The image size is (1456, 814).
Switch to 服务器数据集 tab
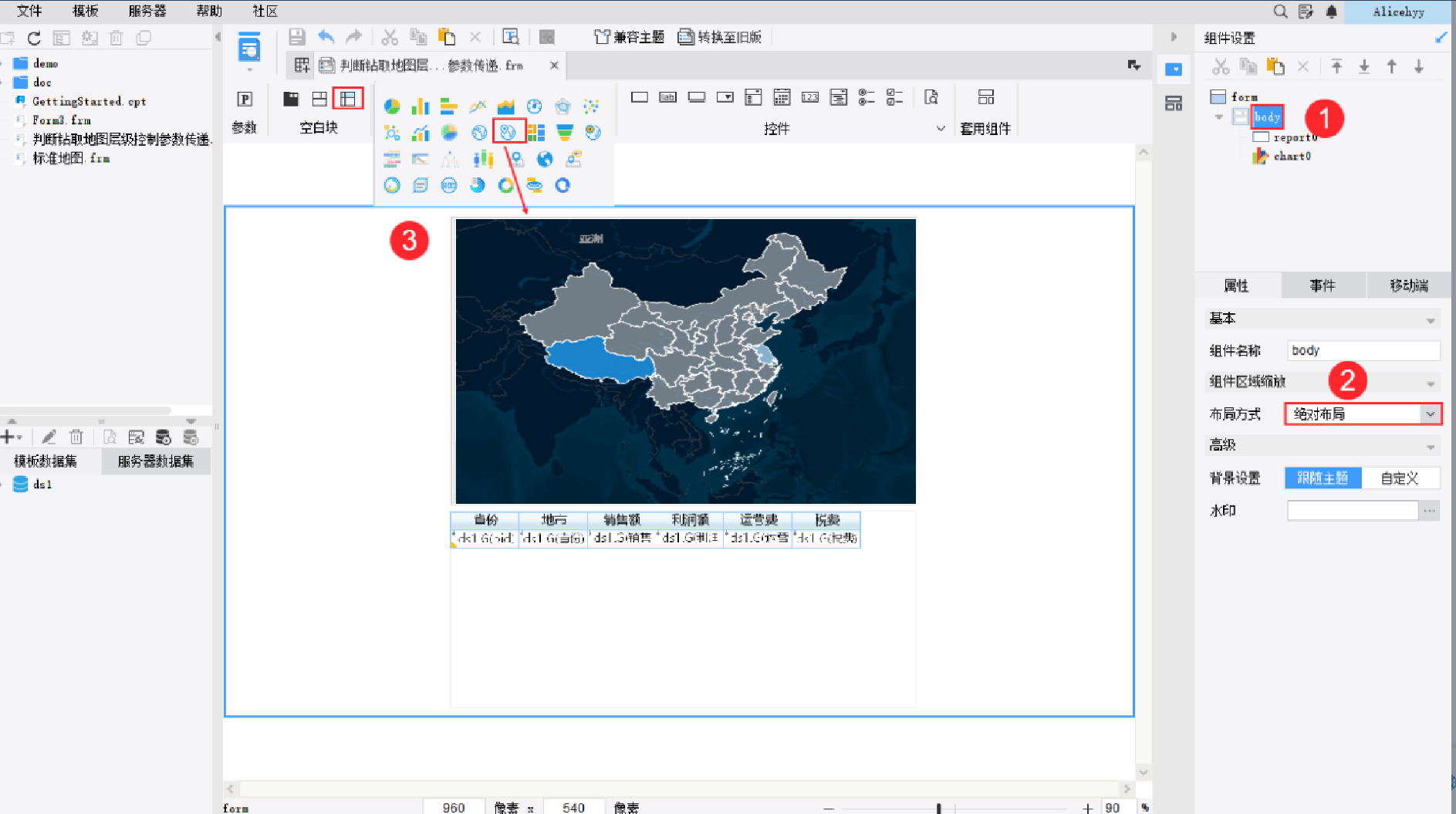(155, 461)
